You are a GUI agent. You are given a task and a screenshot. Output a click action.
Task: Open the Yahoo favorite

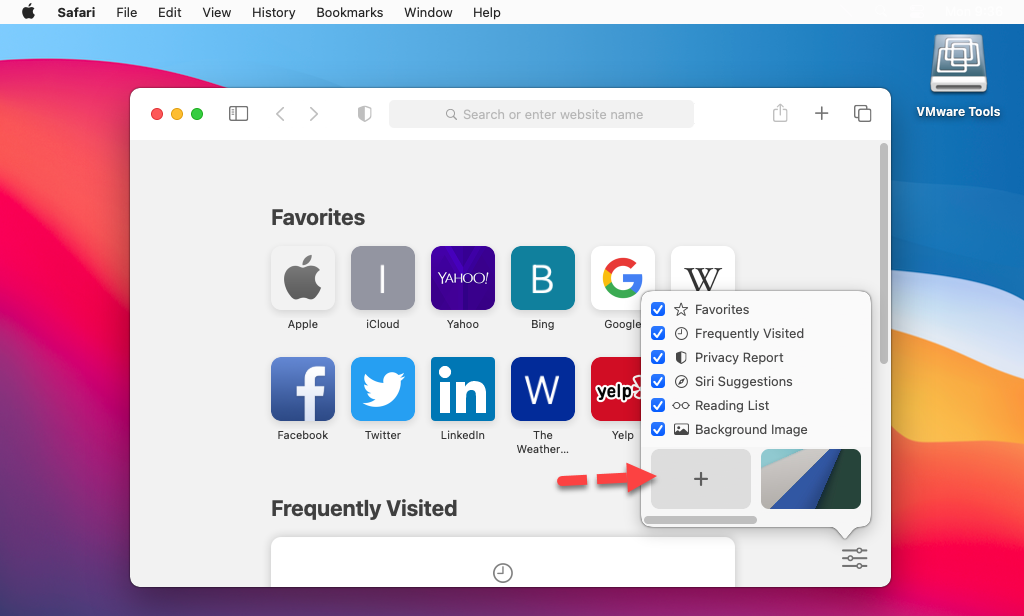[x=462, y=278]
